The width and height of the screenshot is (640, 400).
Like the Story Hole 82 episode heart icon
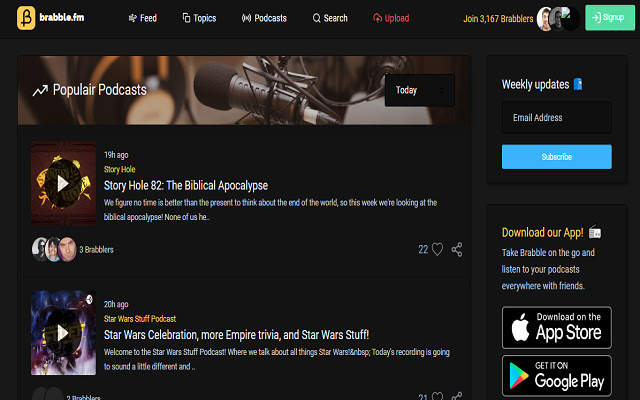[x=437, y=249]
